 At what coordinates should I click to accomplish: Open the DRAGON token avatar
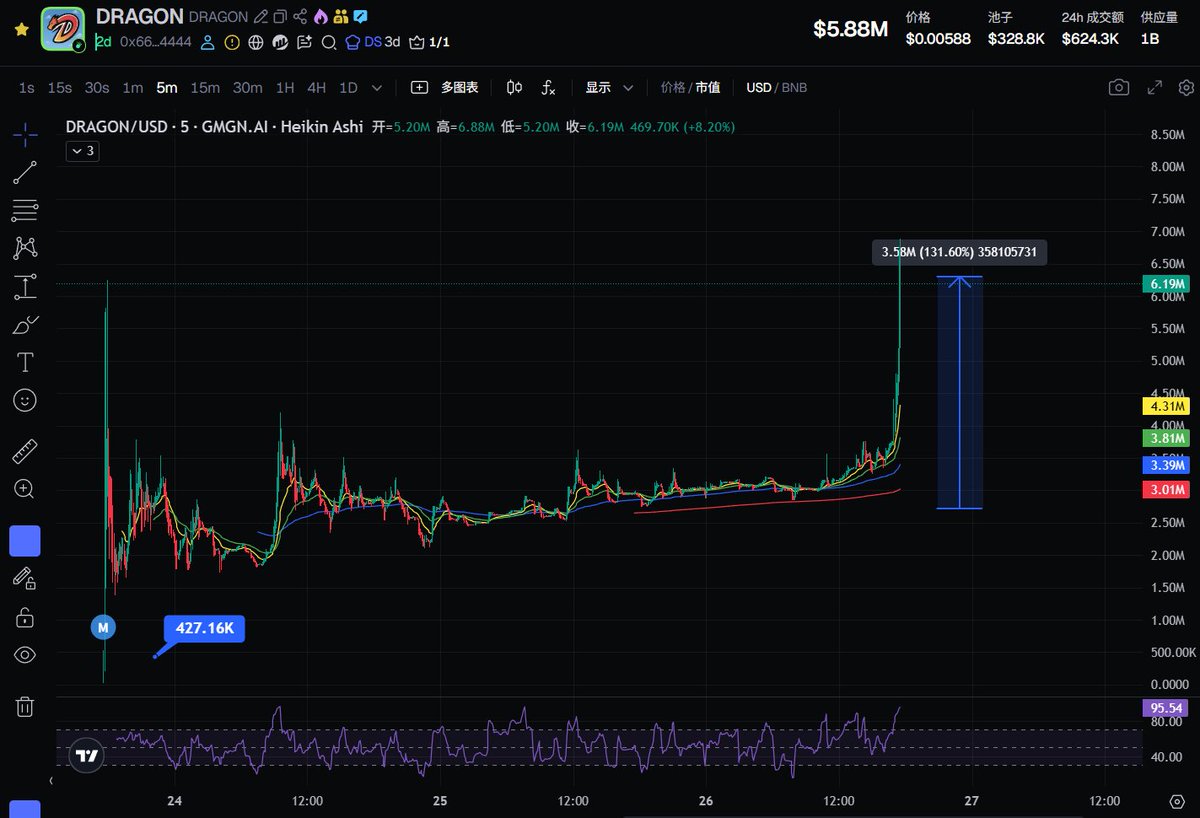pos(62,30)
